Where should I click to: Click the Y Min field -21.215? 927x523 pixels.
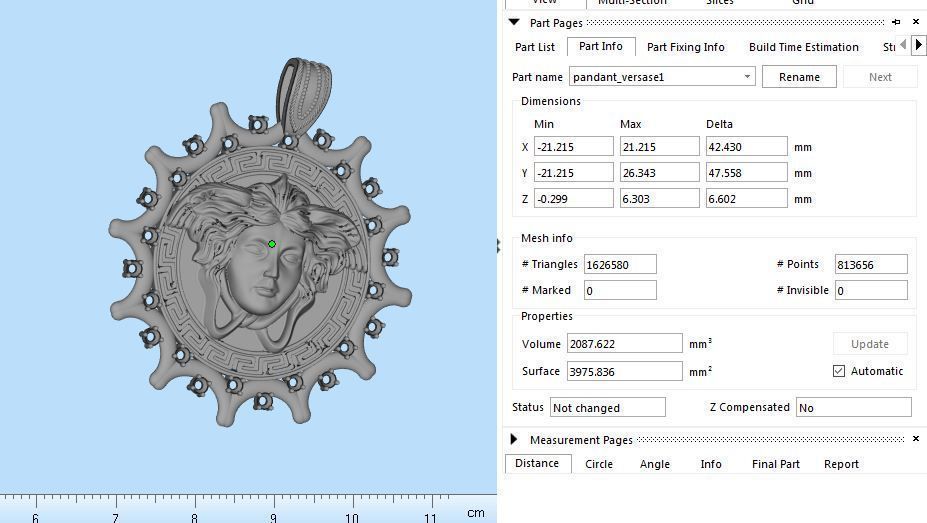[573, 173]
